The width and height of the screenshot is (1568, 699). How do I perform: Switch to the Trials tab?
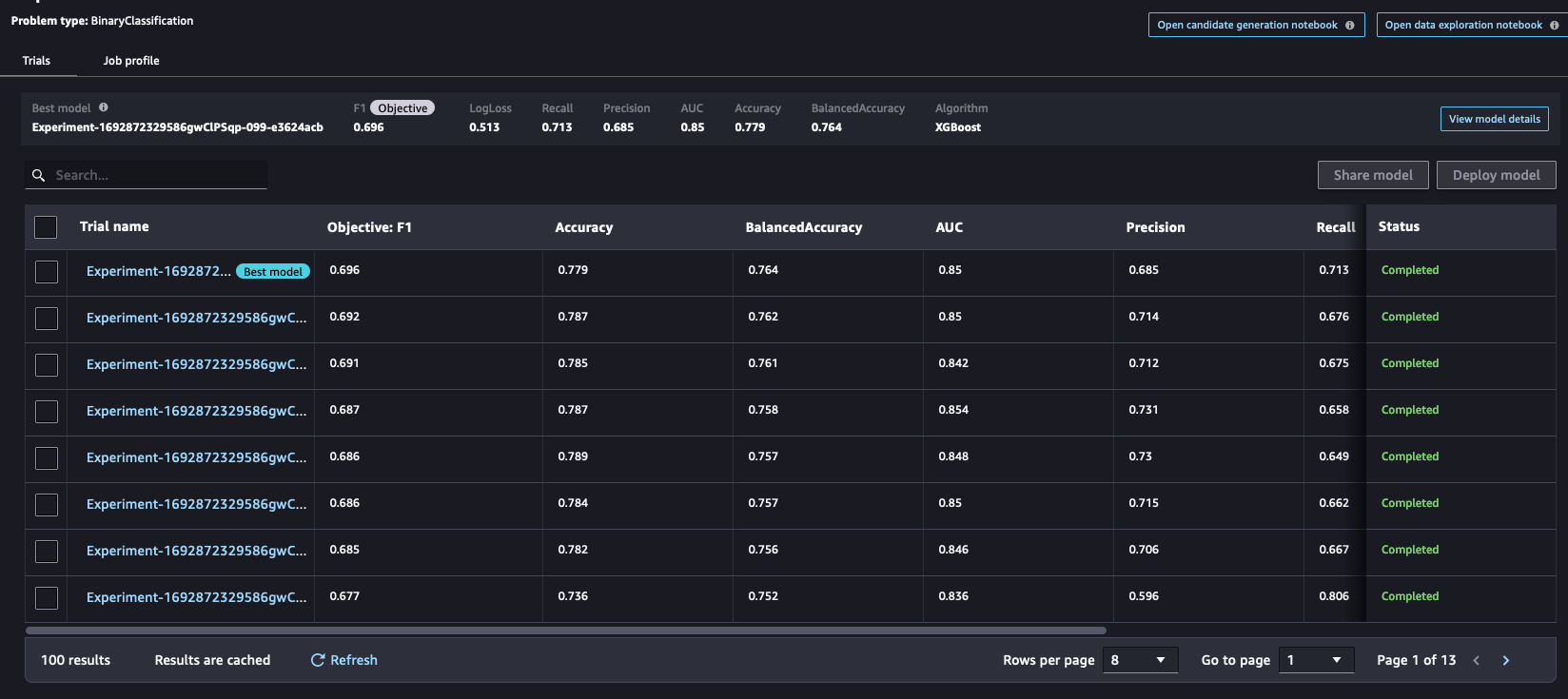[36, 61]
